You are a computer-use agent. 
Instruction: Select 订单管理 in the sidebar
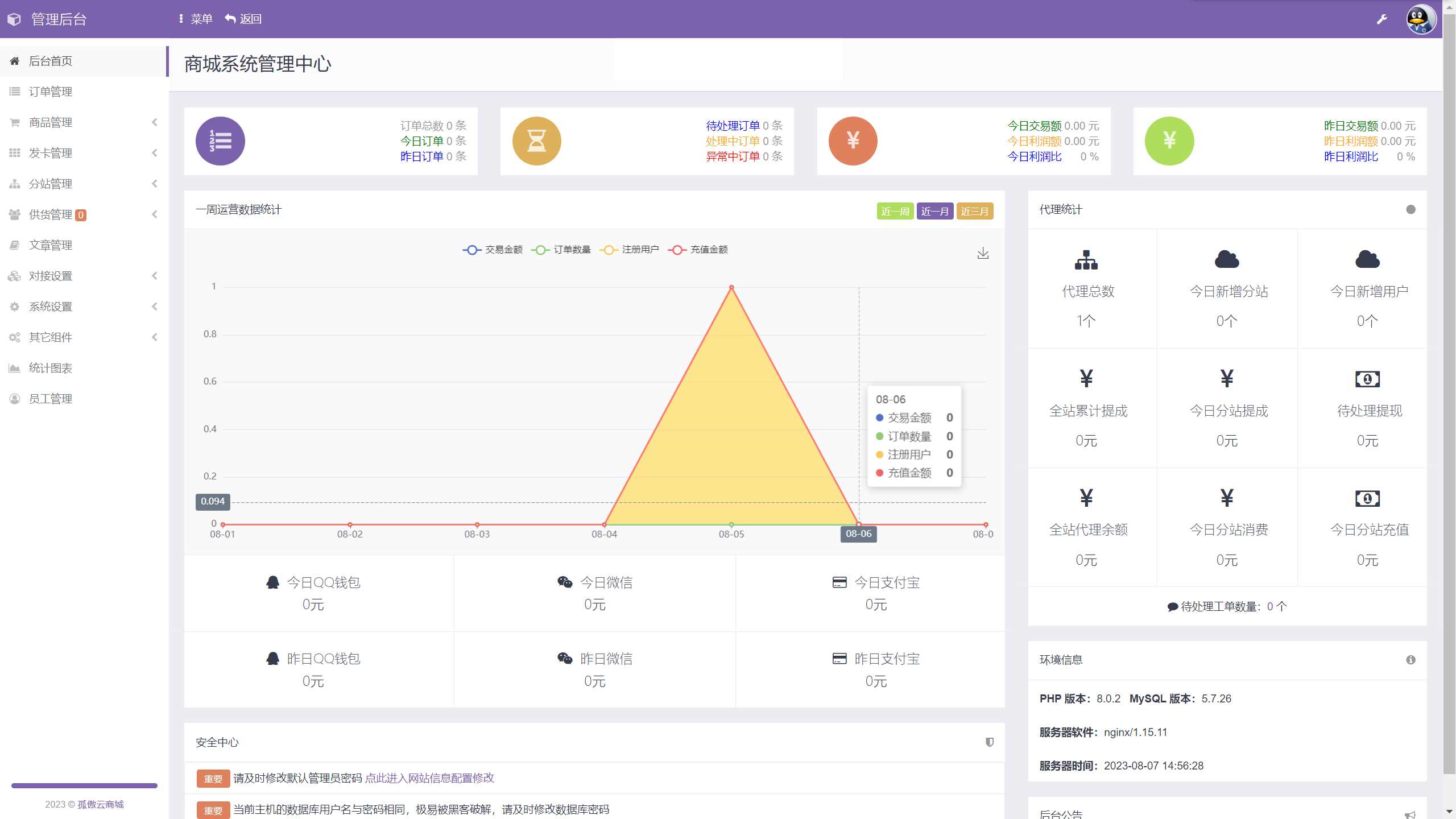[51, 91]
